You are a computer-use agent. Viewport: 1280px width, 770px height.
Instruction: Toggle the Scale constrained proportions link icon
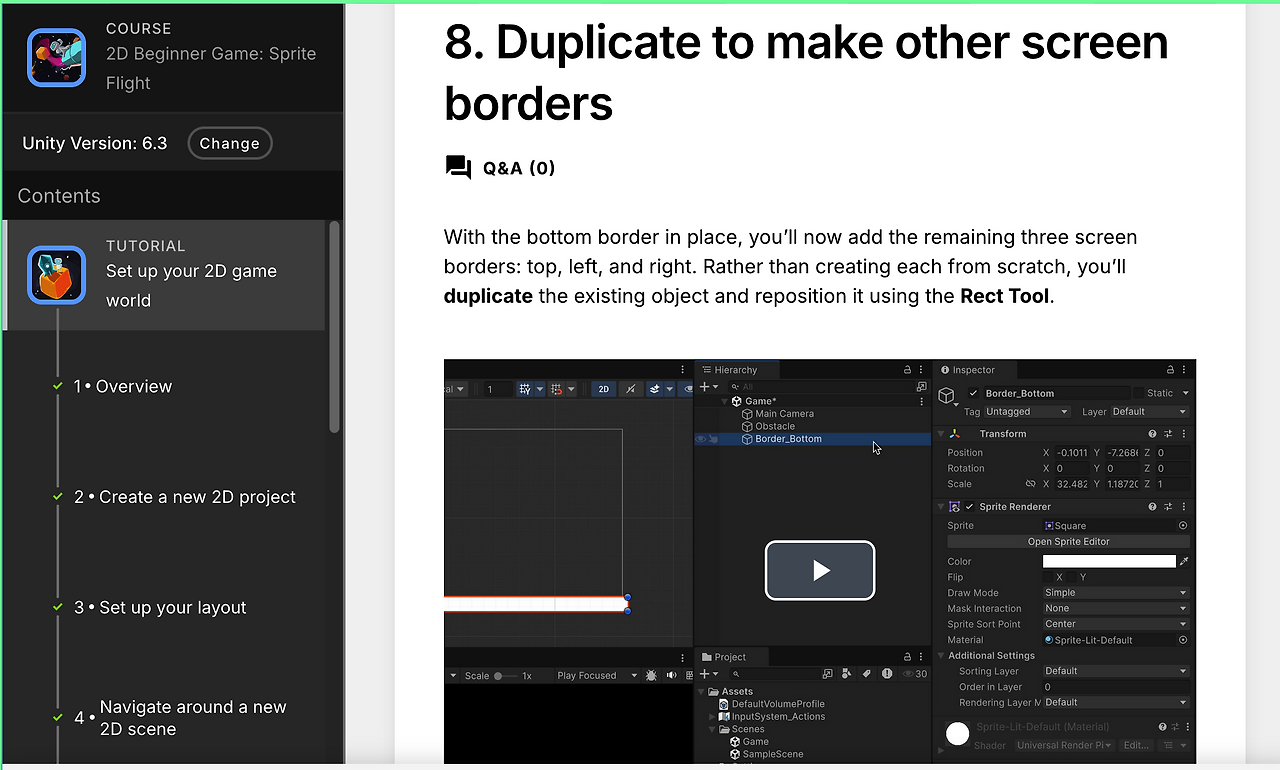(1031, 484)
